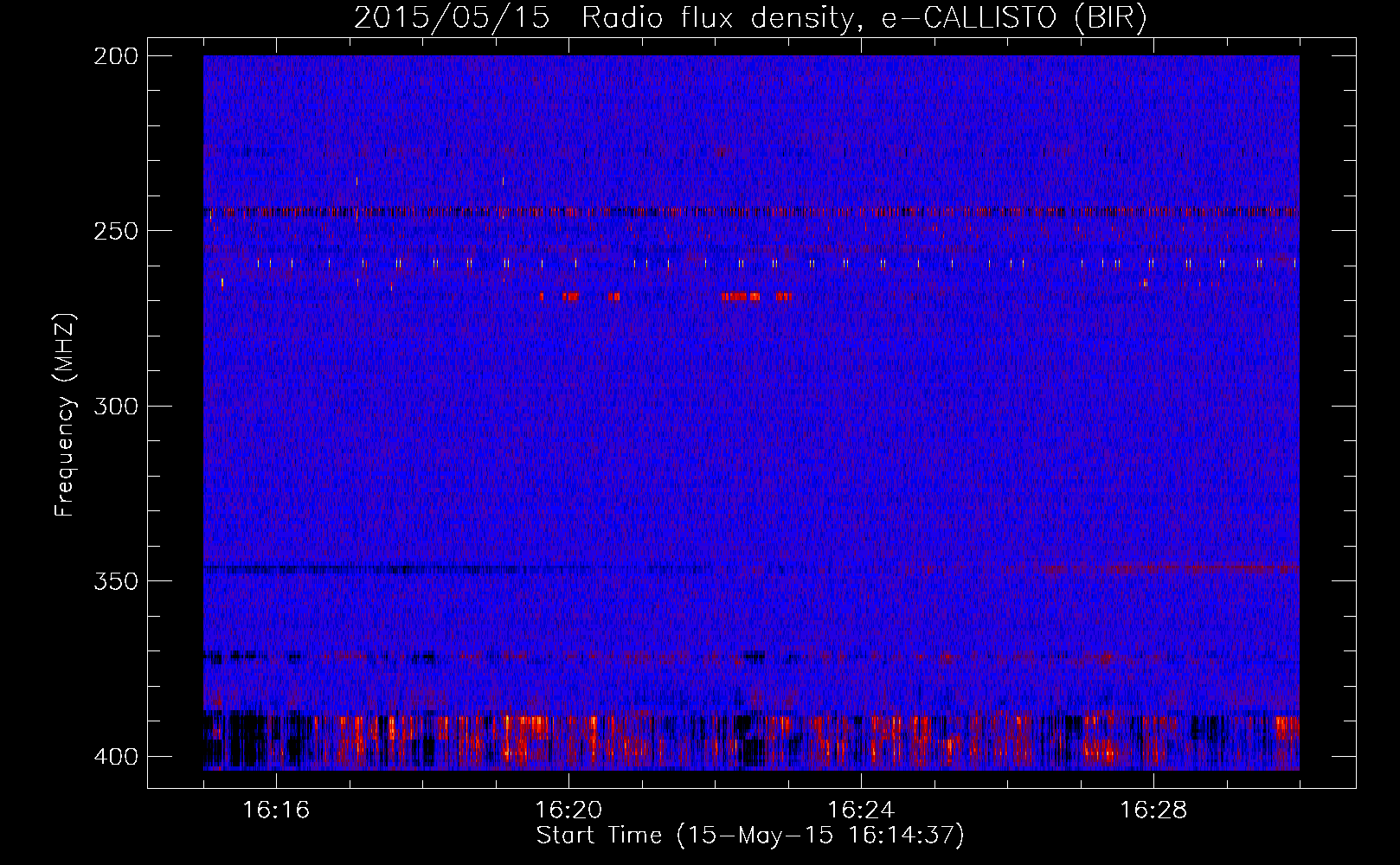Click the "Frequency (MHZ)" axis label
The height and width of the screenshot is (865, 1400).
click(65, 415)
